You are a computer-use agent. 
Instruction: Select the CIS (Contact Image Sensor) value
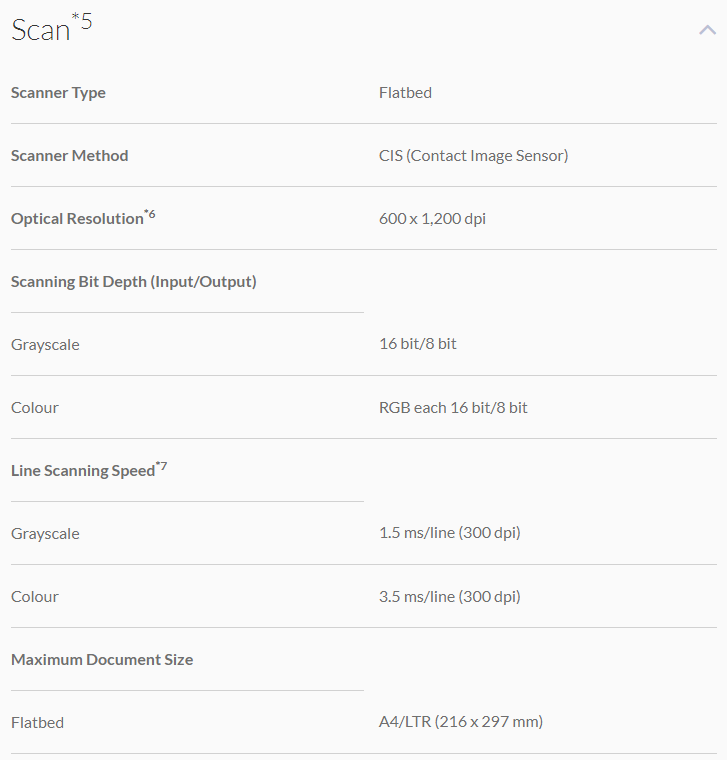coord(473,156)
